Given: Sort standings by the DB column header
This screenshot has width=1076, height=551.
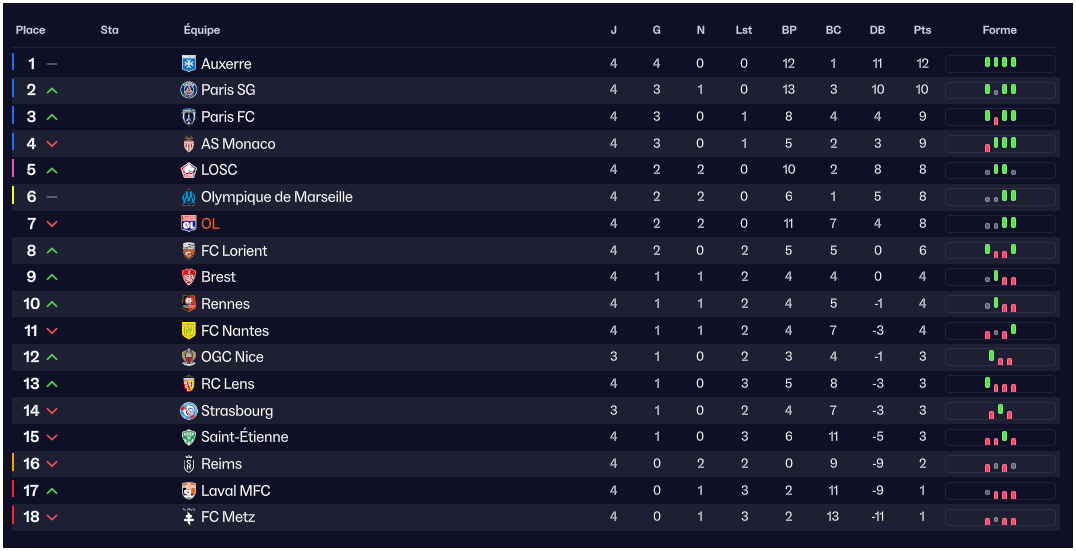Looking at the screenshot, I should coord(877,30).
